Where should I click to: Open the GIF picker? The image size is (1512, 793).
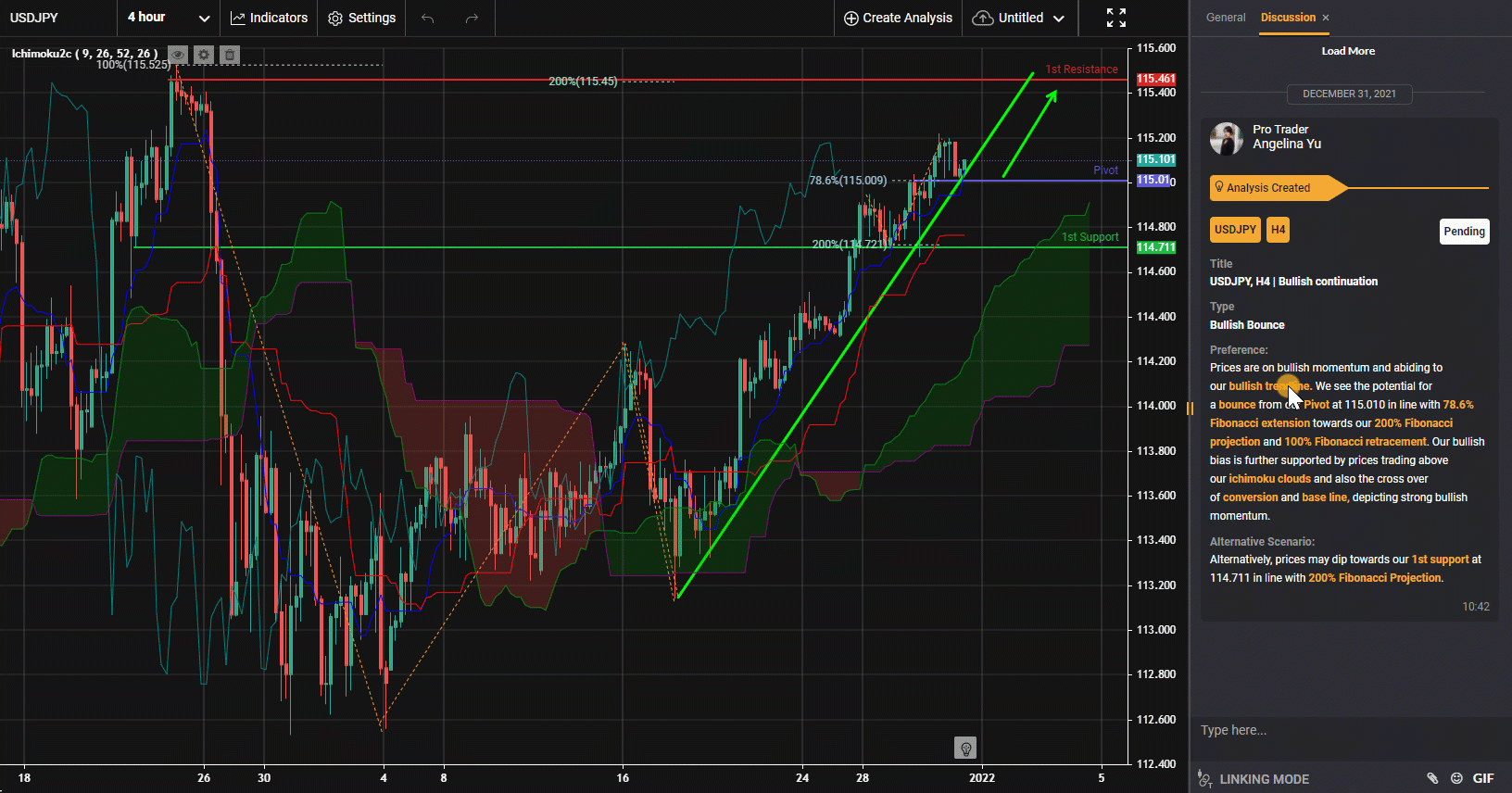click(x=1483, y=778)
